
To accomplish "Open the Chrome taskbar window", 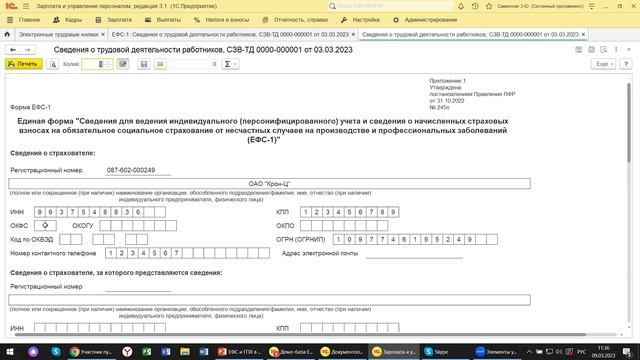I will (91, 351).
